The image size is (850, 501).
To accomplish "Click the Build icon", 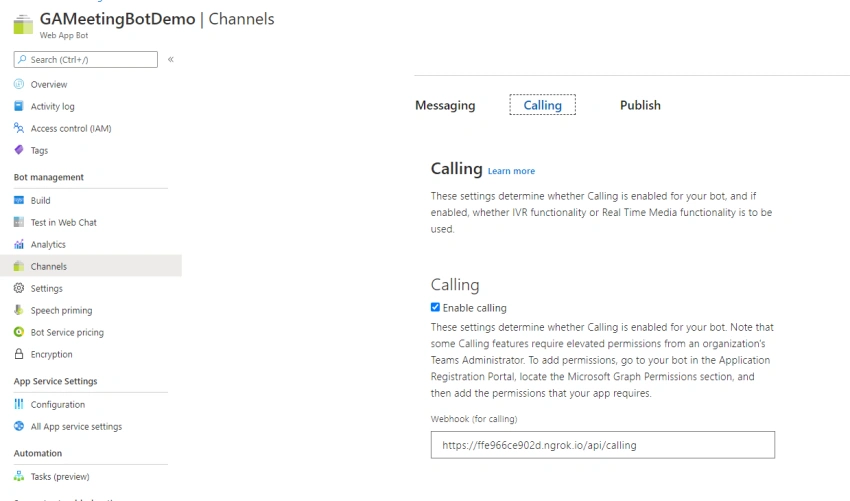I will (19, 200).
